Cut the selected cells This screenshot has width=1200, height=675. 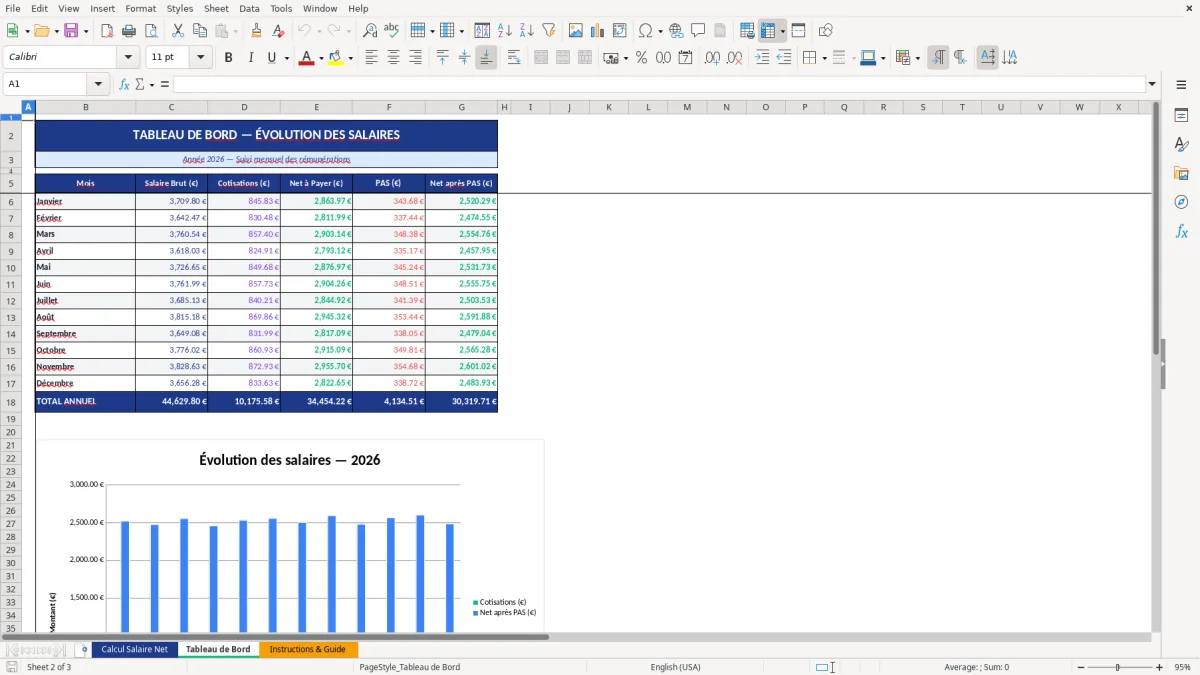(x=178, y=31)
